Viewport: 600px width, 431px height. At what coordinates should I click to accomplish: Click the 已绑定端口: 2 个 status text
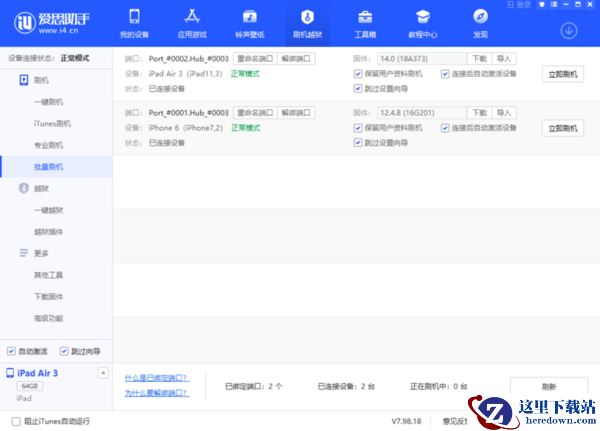(x=254, y=386)
